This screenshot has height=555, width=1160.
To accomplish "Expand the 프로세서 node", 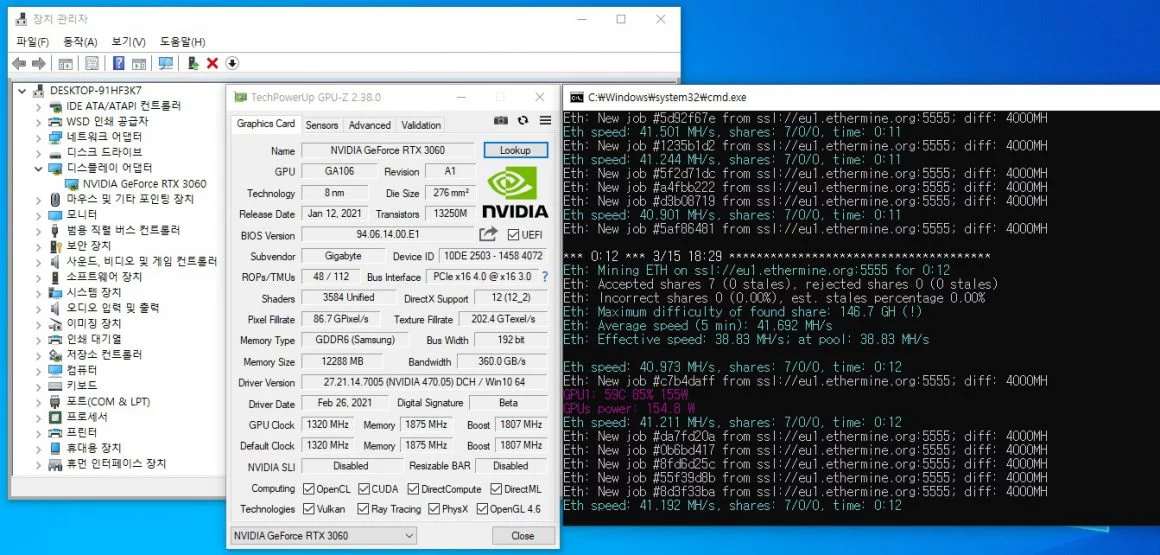I will [38, 417].
